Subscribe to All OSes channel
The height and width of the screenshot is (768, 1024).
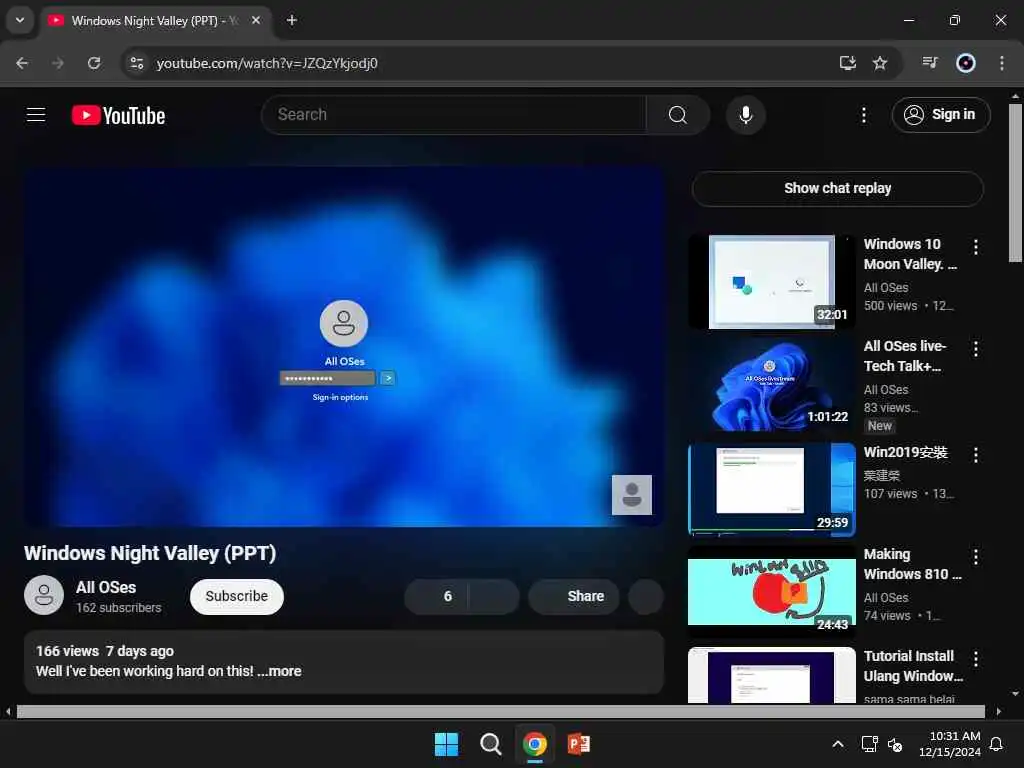236,596
